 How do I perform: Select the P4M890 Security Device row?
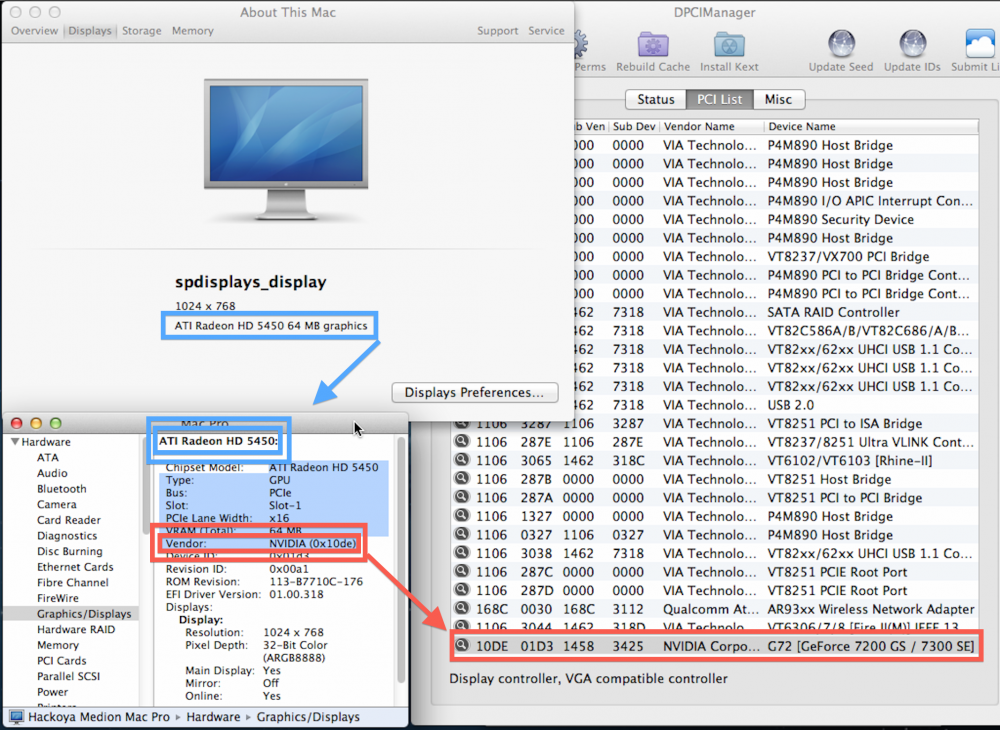pyautogui.click(x=777, y=219)
